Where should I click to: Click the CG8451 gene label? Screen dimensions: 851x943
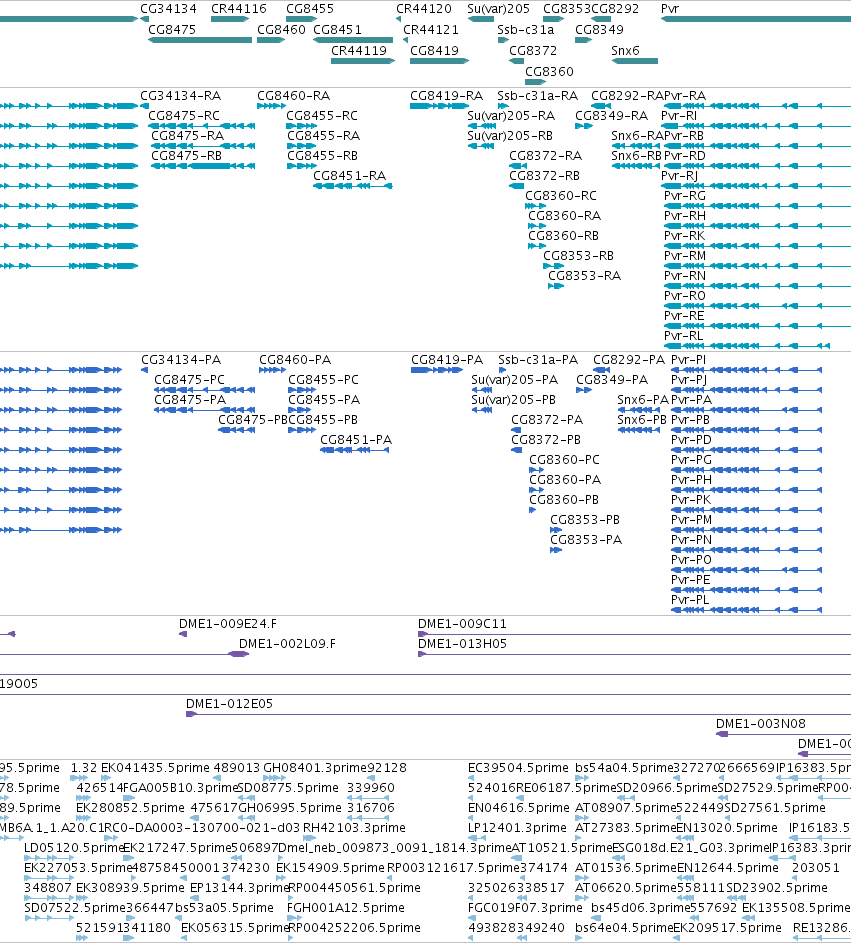[337, 29]
